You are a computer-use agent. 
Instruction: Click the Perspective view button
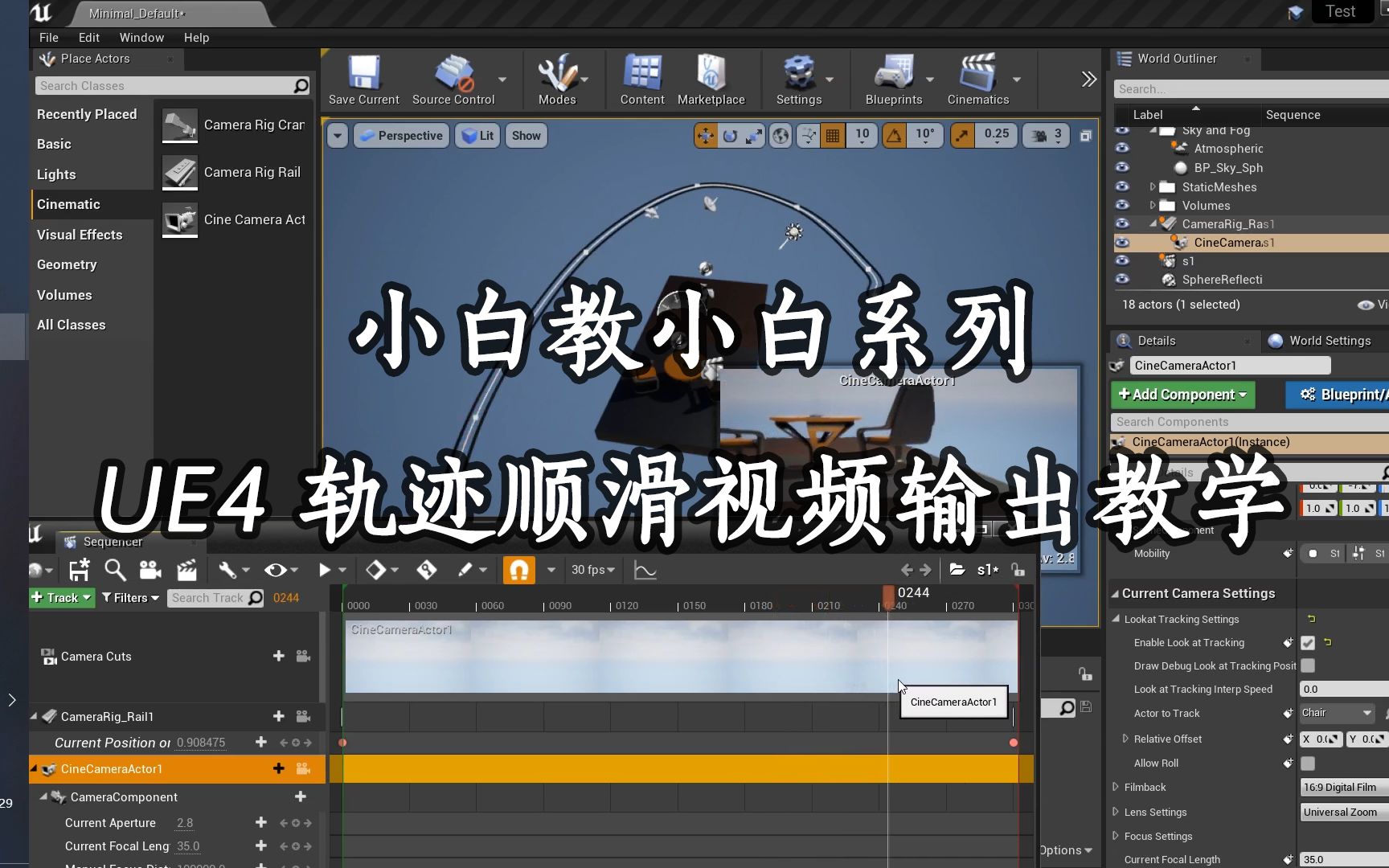click(401, 136)
